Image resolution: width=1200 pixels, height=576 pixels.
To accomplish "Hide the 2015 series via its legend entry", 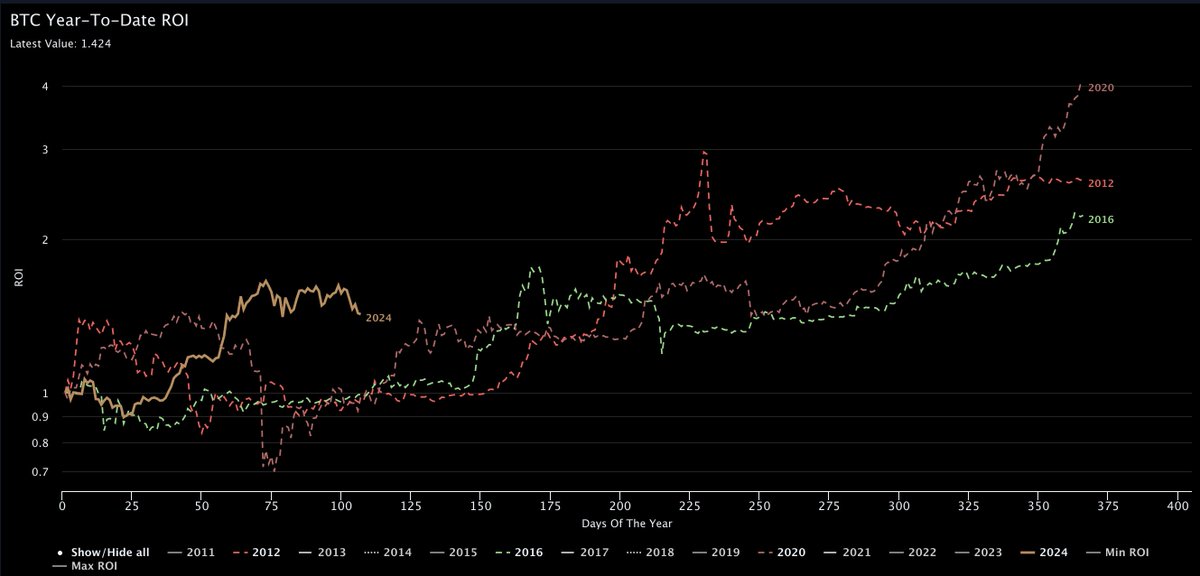I will point(460,551).
